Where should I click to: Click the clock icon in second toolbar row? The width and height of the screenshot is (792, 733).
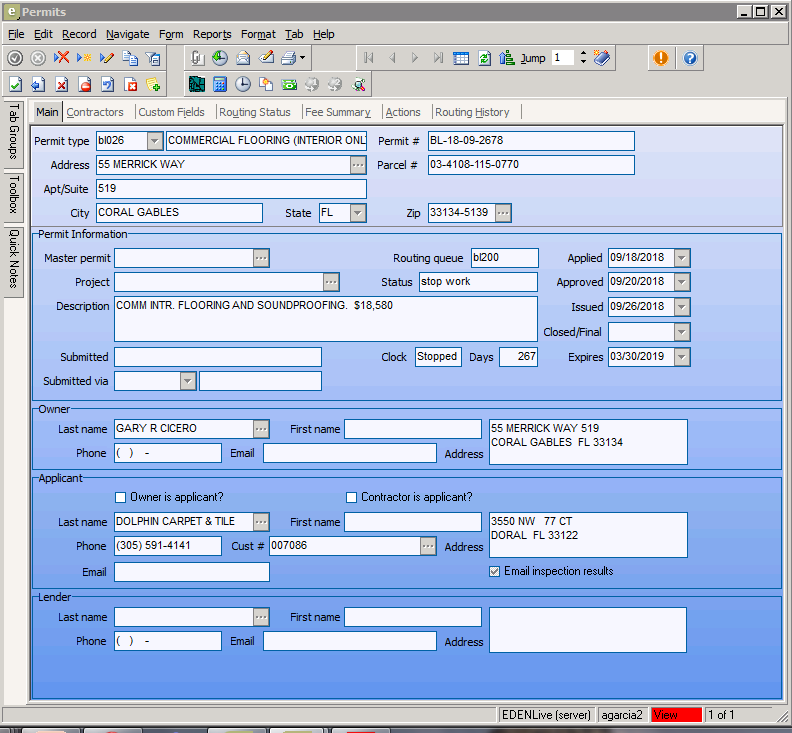click(242, 84)
